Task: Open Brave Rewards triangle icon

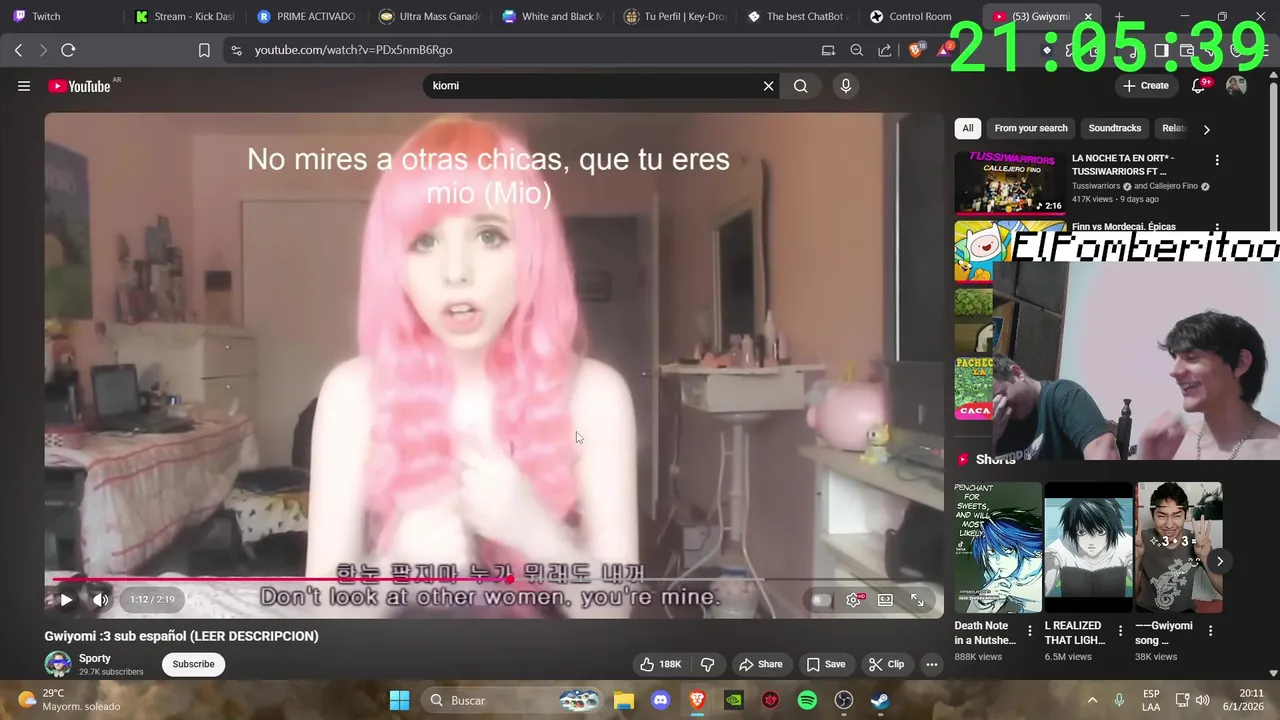Action: (x=942, y=50)
